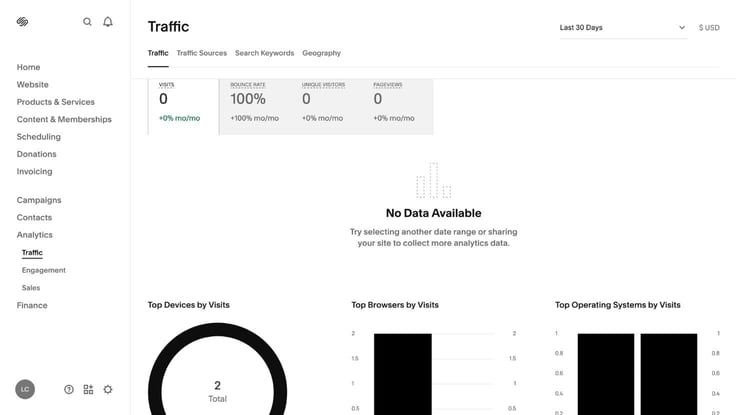Screen dimensions: 736x415
Task: Go to Home in sidebar
Action: point(28,67)
